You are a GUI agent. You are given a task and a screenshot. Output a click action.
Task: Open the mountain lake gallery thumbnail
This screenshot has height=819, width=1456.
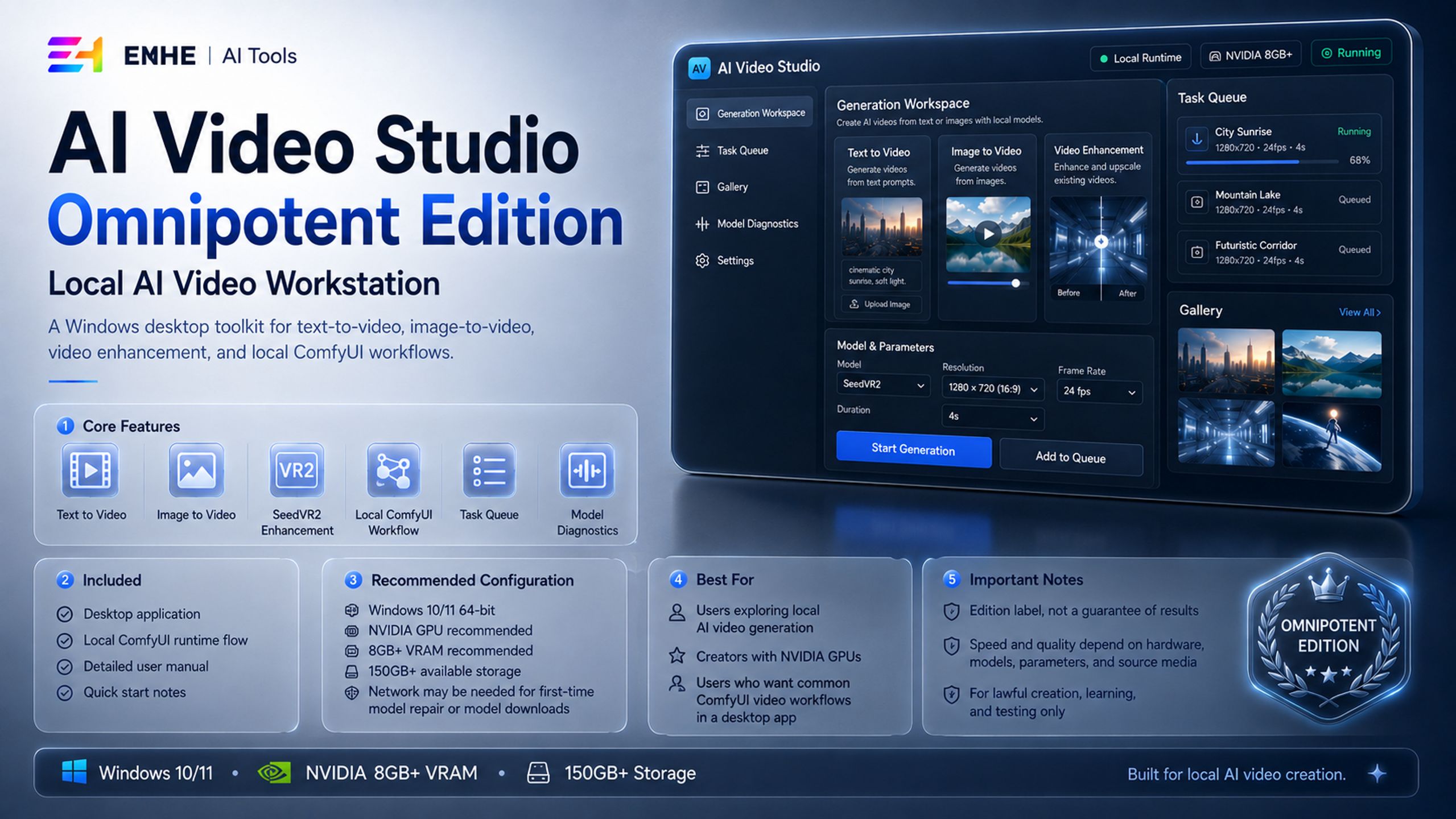coord(1331,364)
